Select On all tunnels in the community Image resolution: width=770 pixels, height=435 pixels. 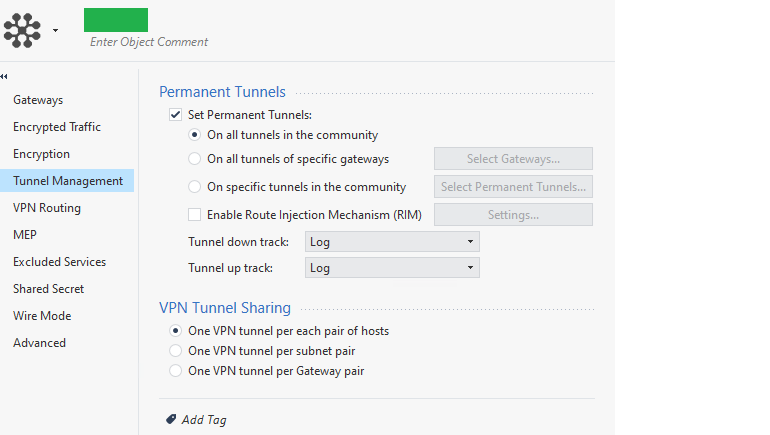click(194, 135)
